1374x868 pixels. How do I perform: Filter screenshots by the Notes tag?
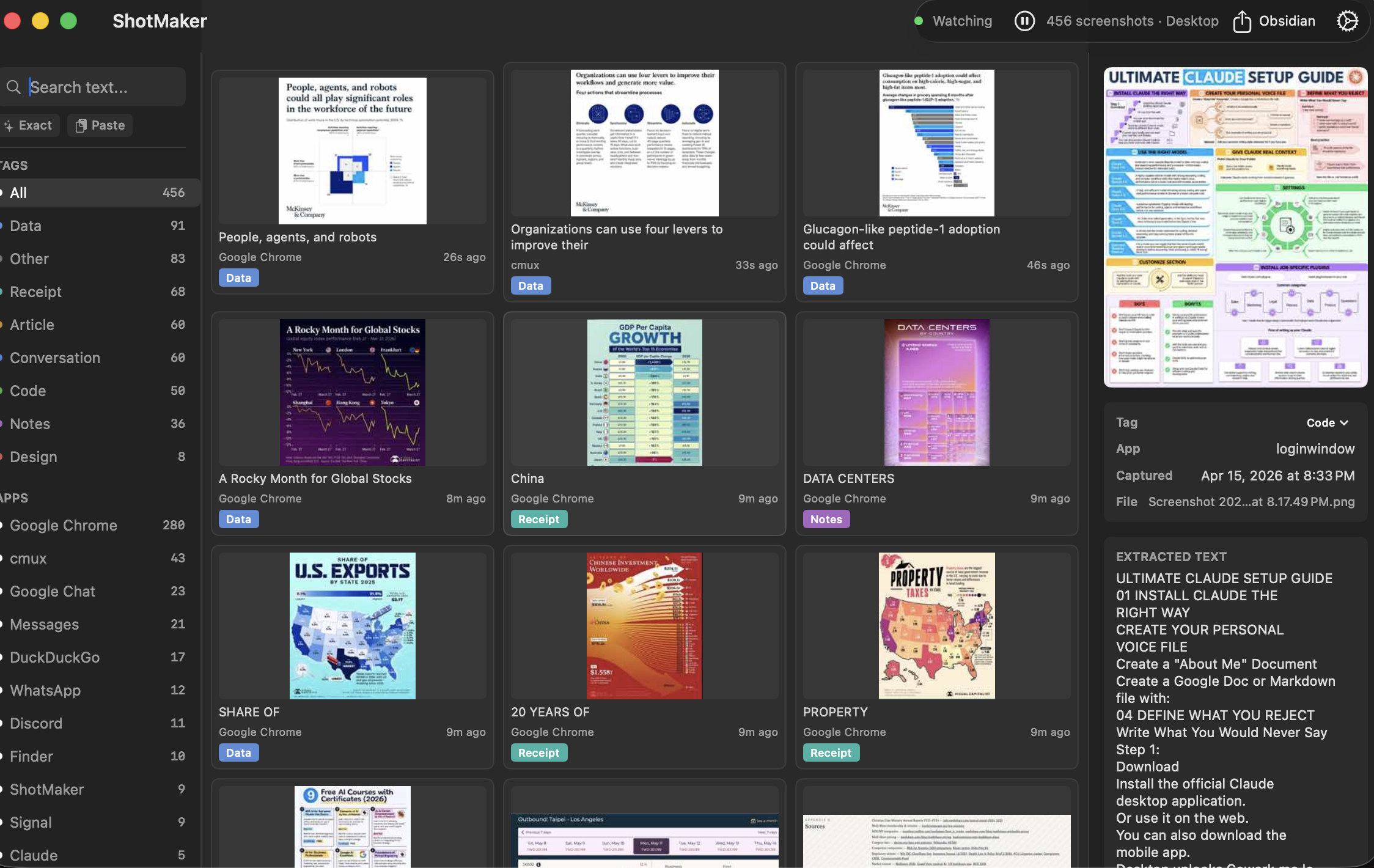(x=29, y=424)
